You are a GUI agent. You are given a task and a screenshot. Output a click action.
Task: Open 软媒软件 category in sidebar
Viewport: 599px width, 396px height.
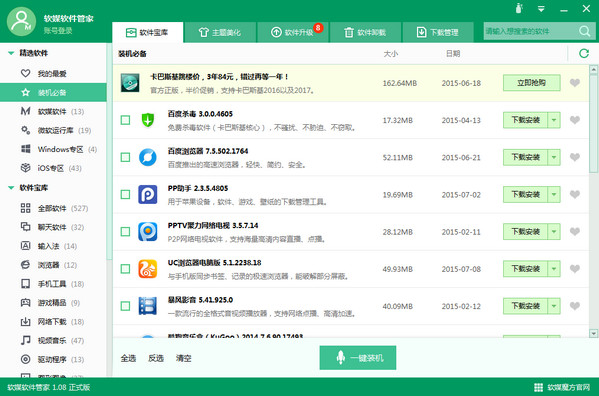pos(53,112)
